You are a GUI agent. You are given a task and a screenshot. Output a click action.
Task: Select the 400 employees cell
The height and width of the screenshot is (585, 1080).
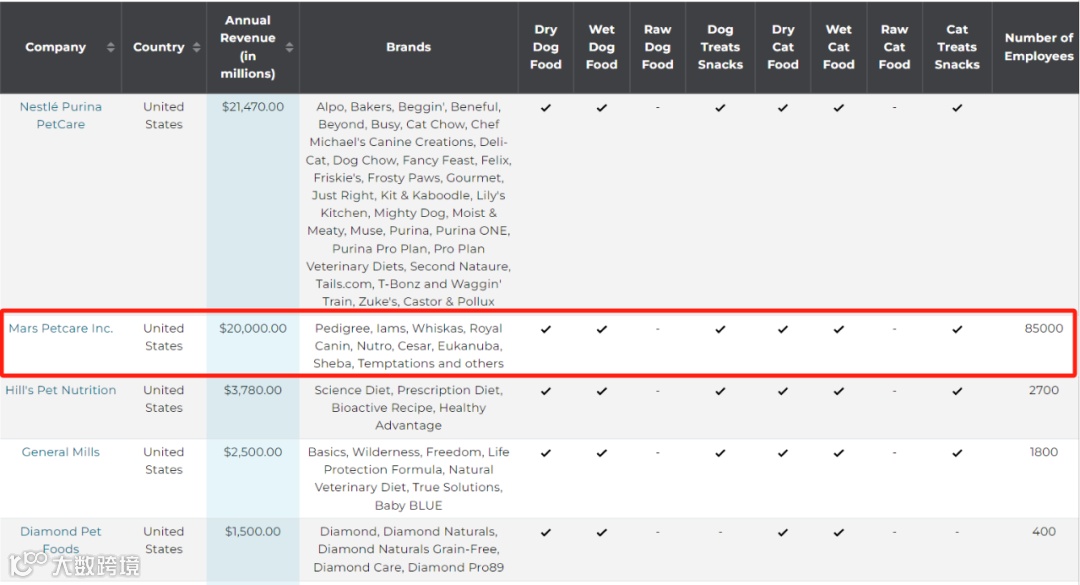1043,531
